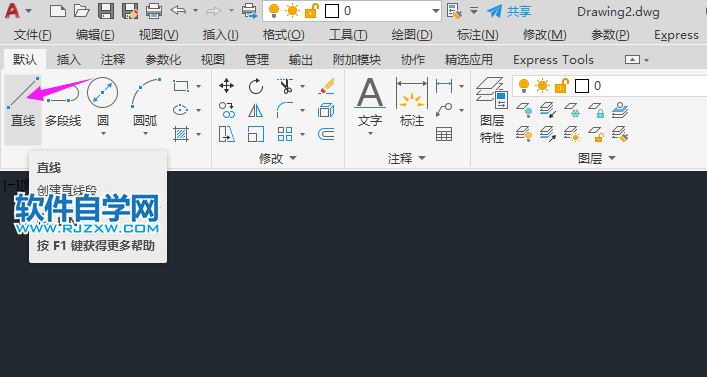Image resolution: width=707 pixels, height=377 pixels.
Task: Open the AutoCAD application menu logo
Action: point(12,11)
